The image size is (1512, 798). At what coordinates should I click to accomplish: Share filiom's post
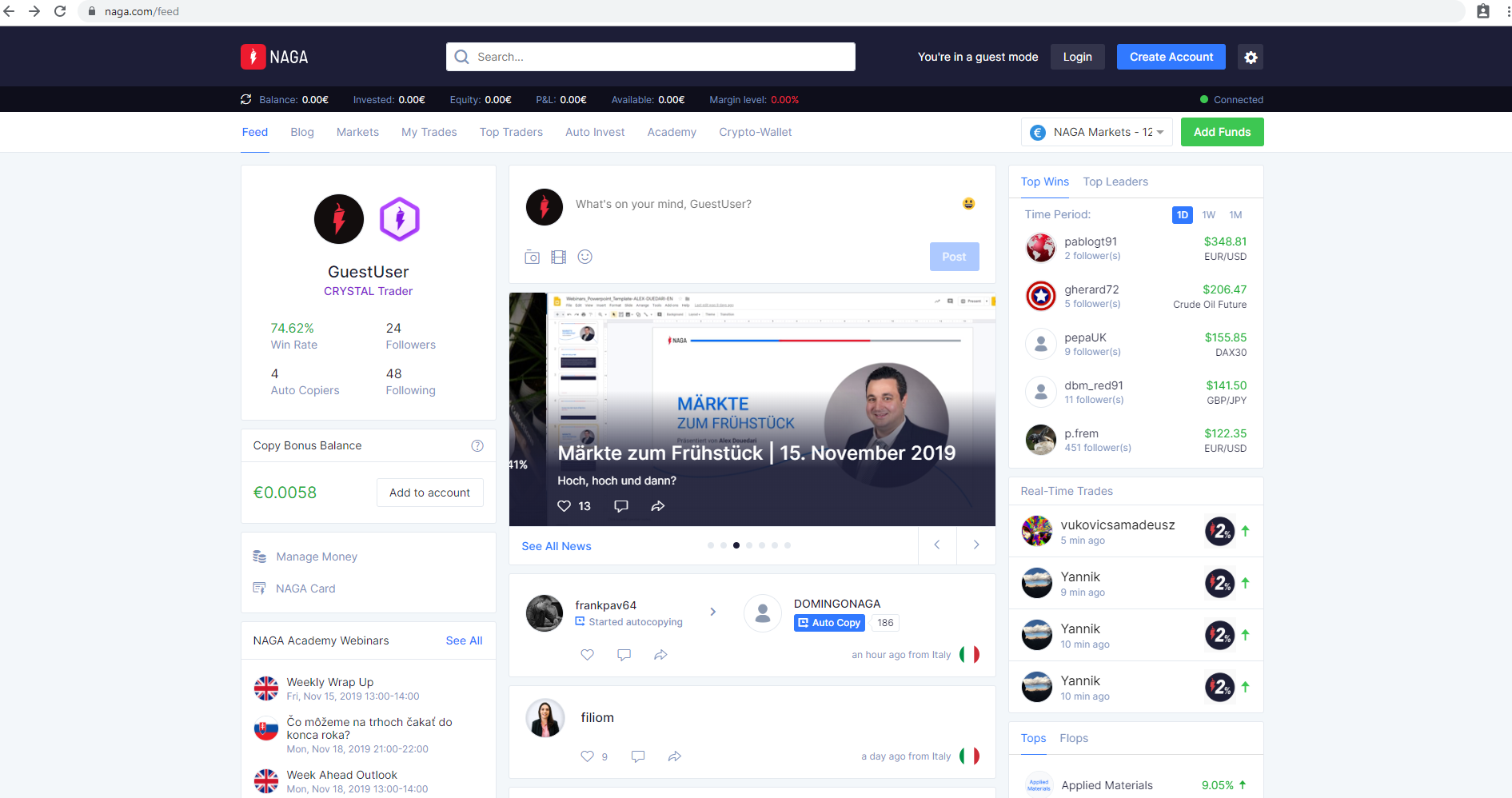(x=675, y=756)
